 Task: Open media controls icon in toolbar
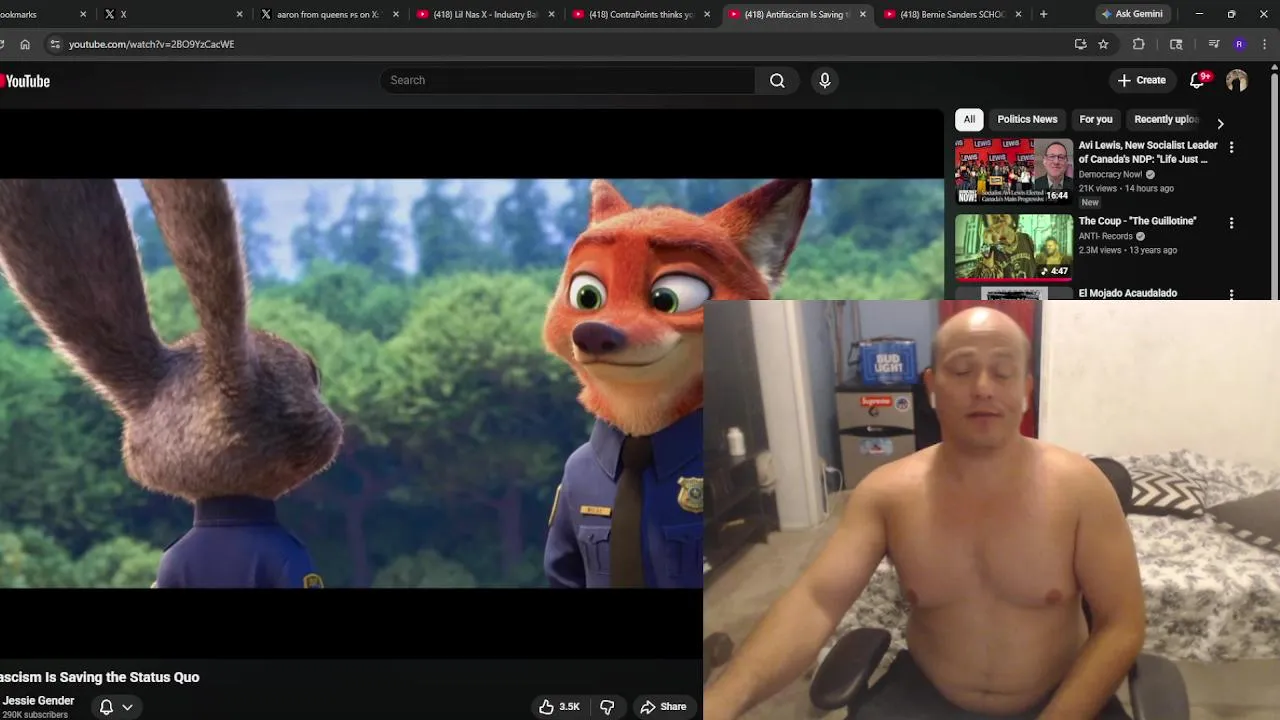1213,44
